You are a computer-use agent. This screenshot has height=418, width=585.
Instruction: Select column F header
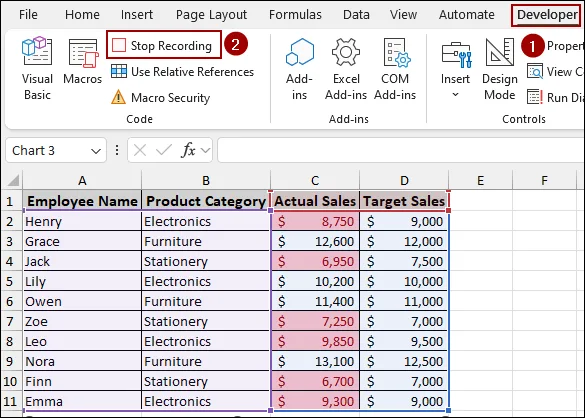click(544, 181)
